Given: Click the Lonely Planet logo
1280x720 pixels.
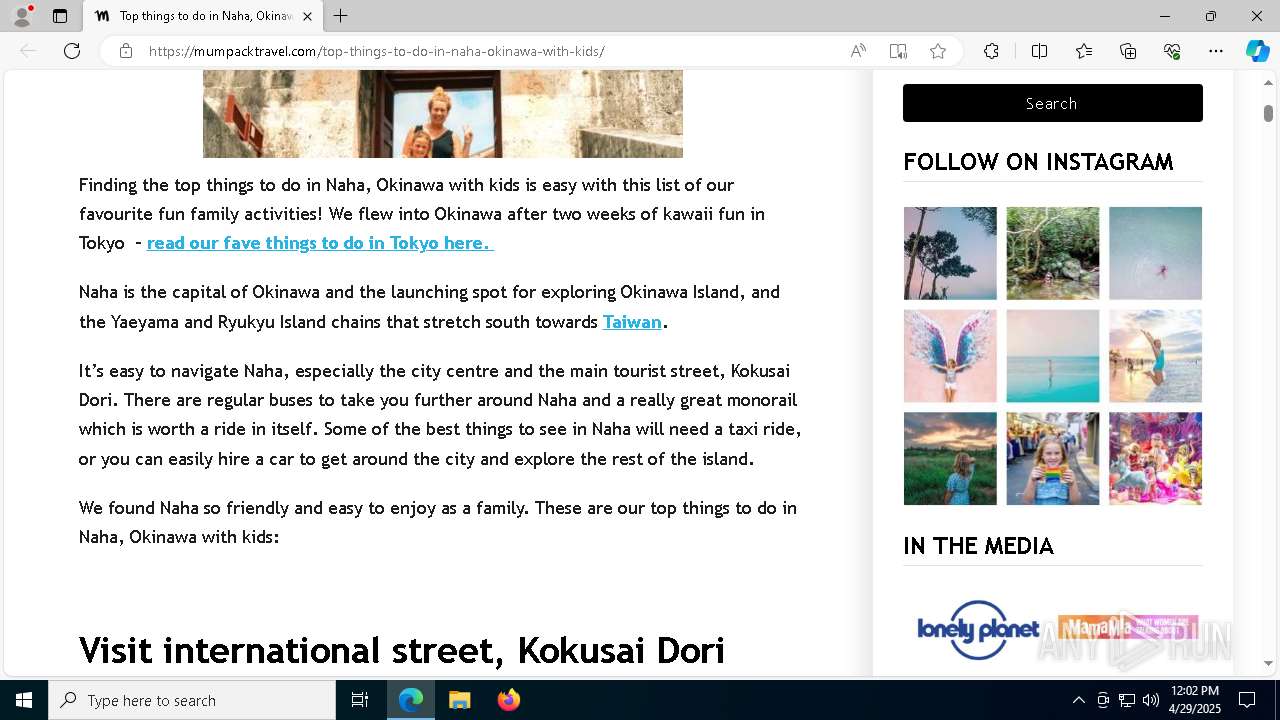Looking at the screenshot, I should click(x=978, y=629).
